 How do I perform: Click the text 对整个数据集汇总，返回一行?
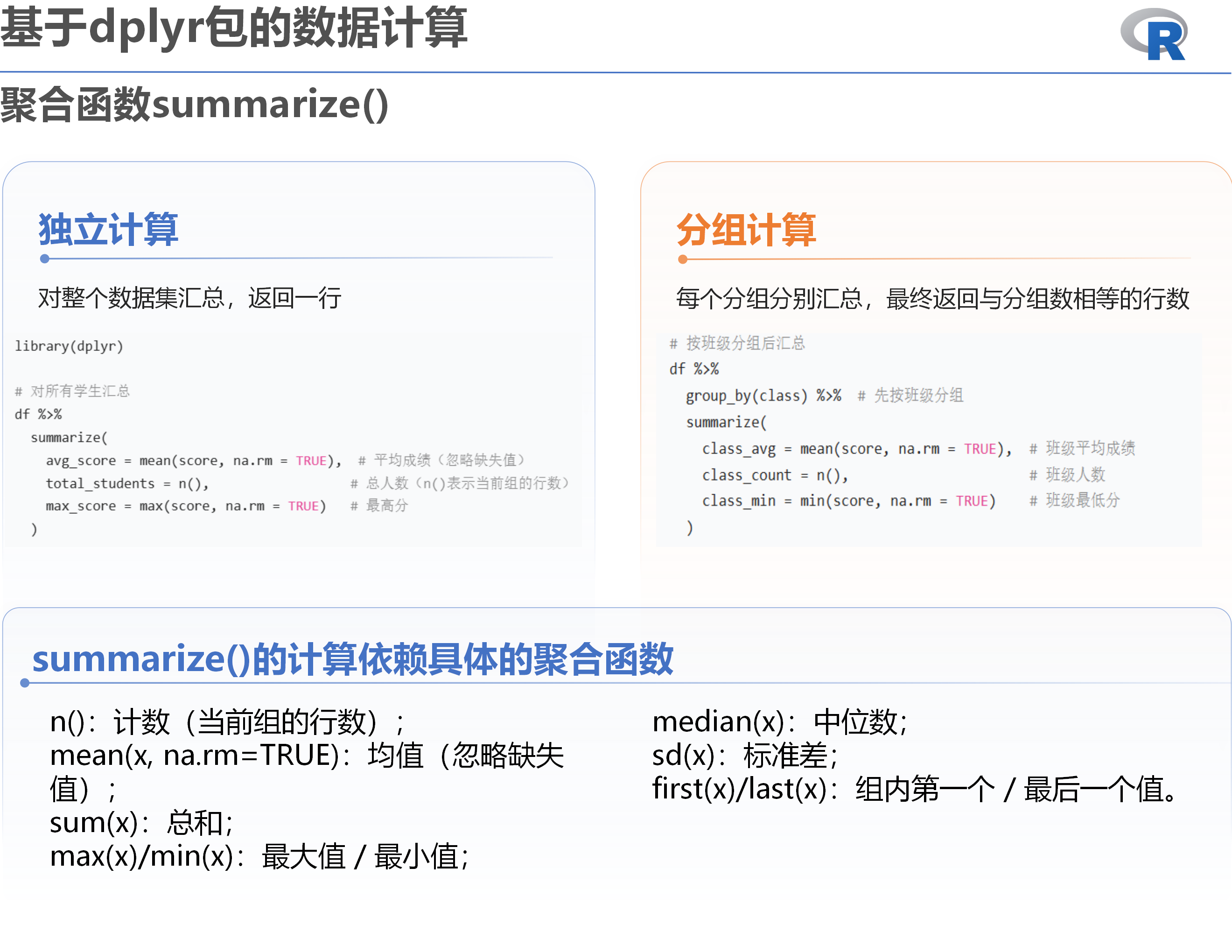click(189, 298)
